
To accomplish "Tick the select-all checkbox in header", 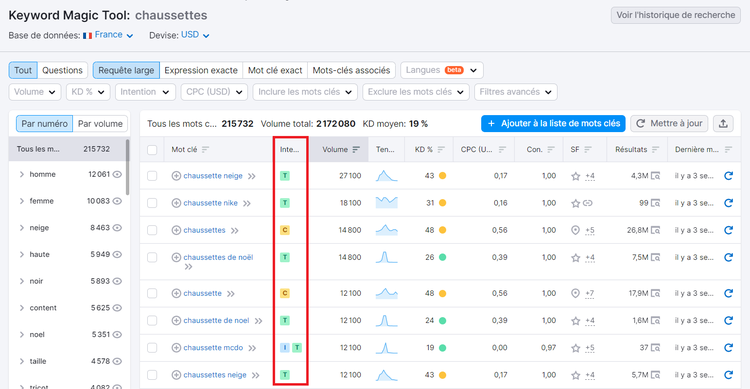I will [x=152, y=150].
